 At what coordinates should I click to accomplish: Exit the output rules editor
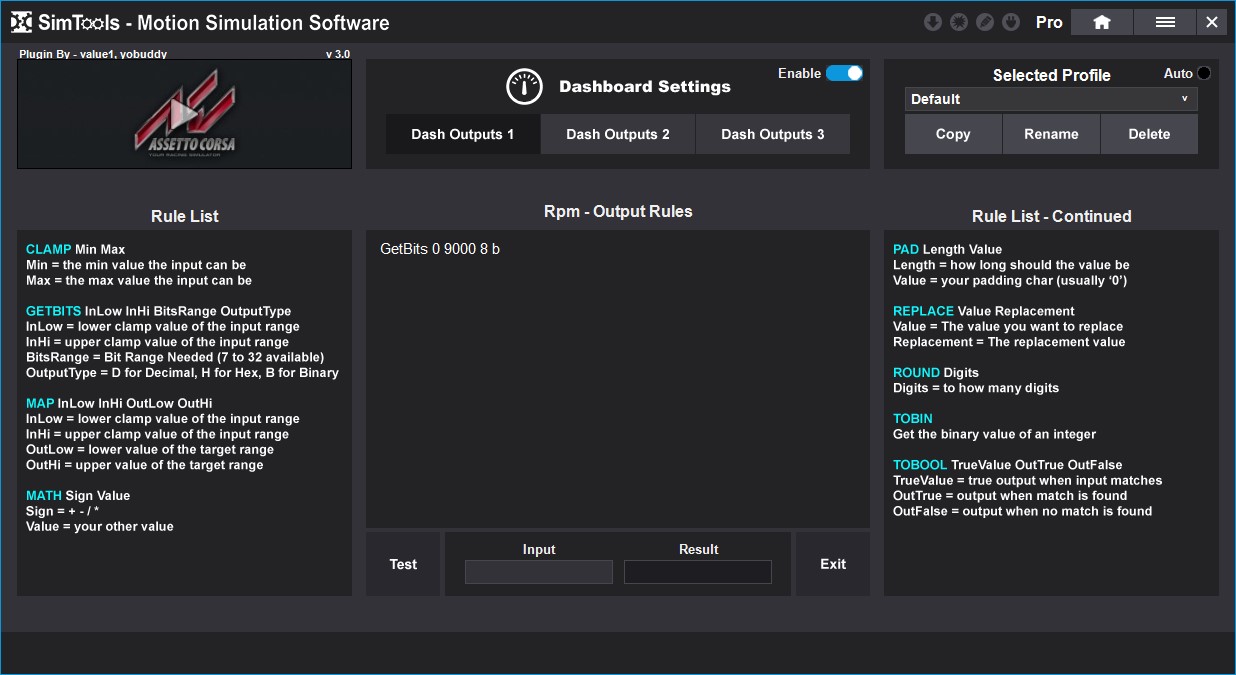coord(833,564)
